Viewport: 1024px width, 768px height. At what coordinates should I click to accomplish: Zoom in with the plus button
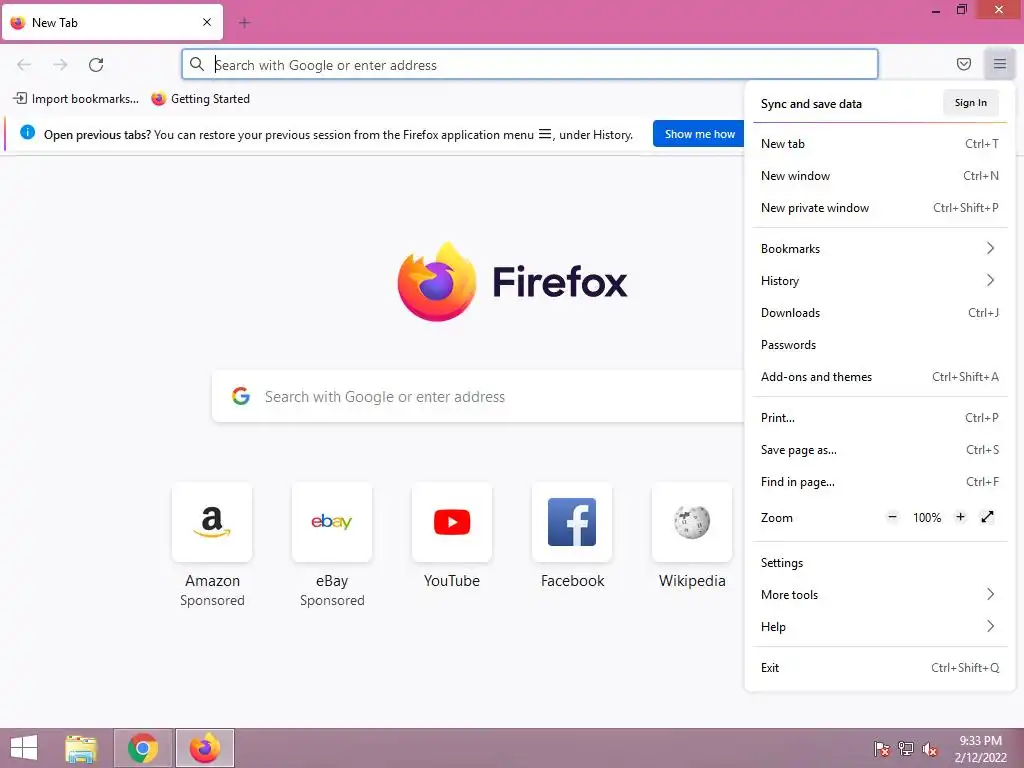pyautogui.click(x=960, y=517)
